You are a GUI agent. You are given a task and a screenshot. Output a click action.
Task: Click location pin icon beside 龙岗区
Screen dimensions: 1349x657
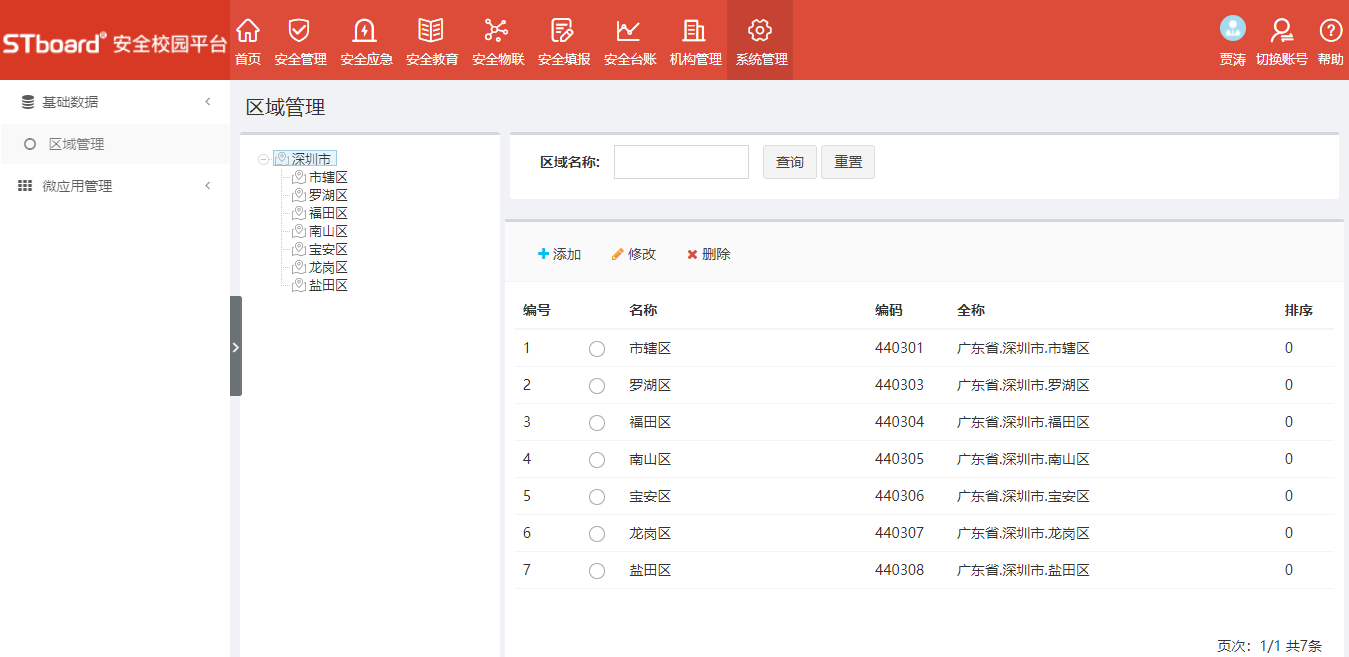(298, 267)
